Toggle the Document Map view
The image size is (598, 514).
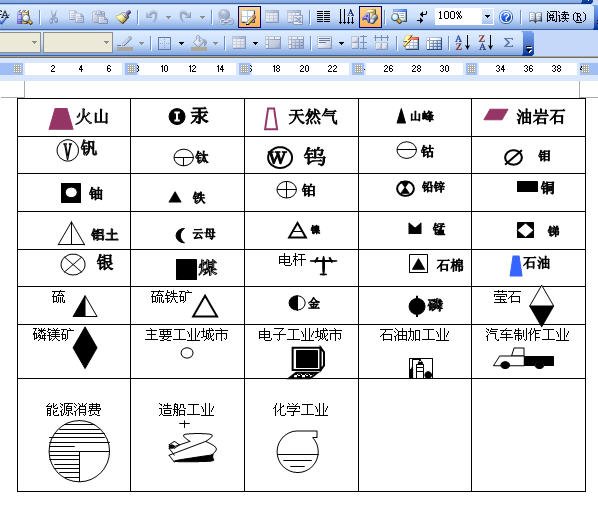click(x=399, y=17)
